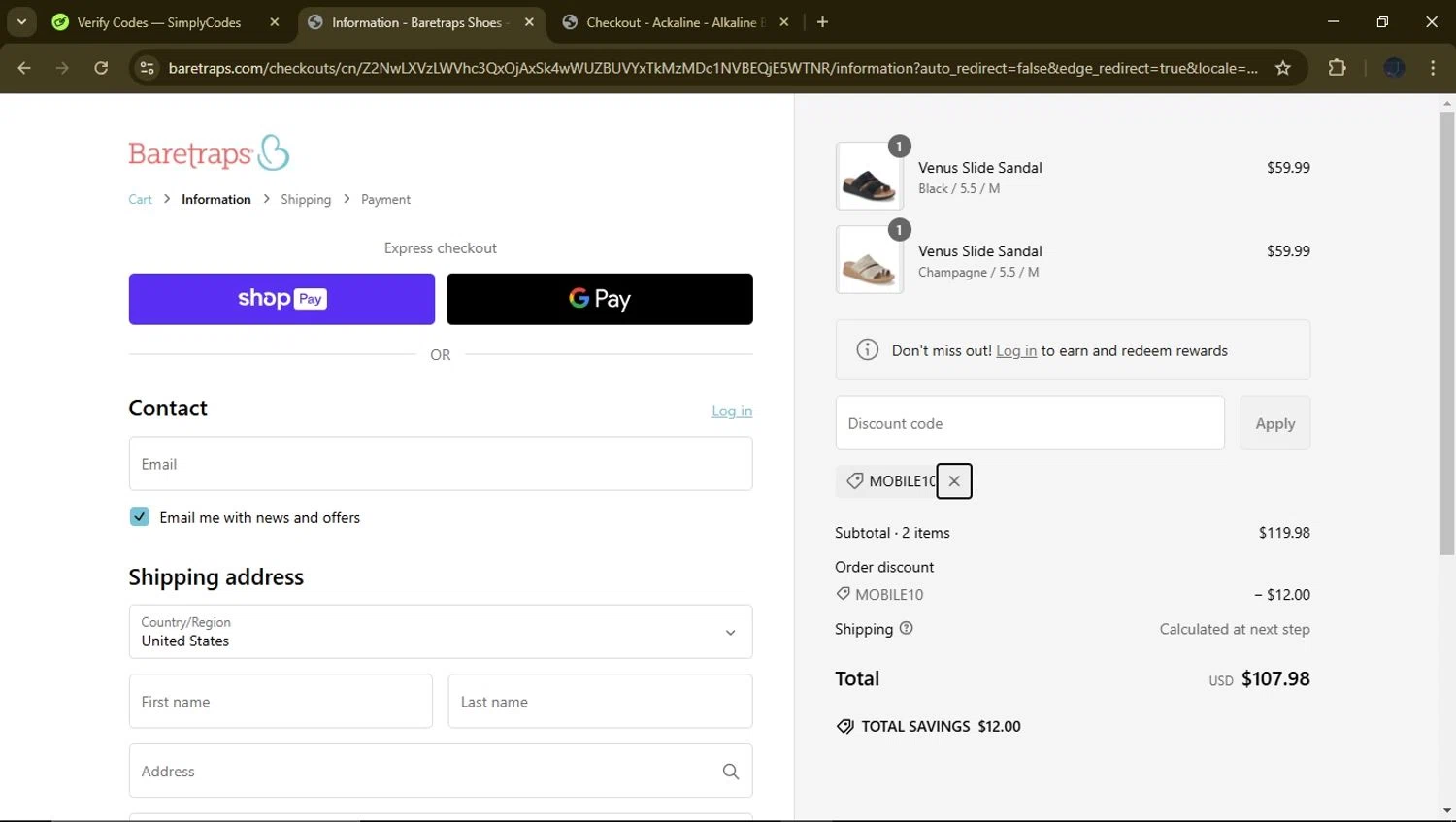1456x822 pixels.
Task: Expand the Country/Region dropdown
Action: pos(441,632)
